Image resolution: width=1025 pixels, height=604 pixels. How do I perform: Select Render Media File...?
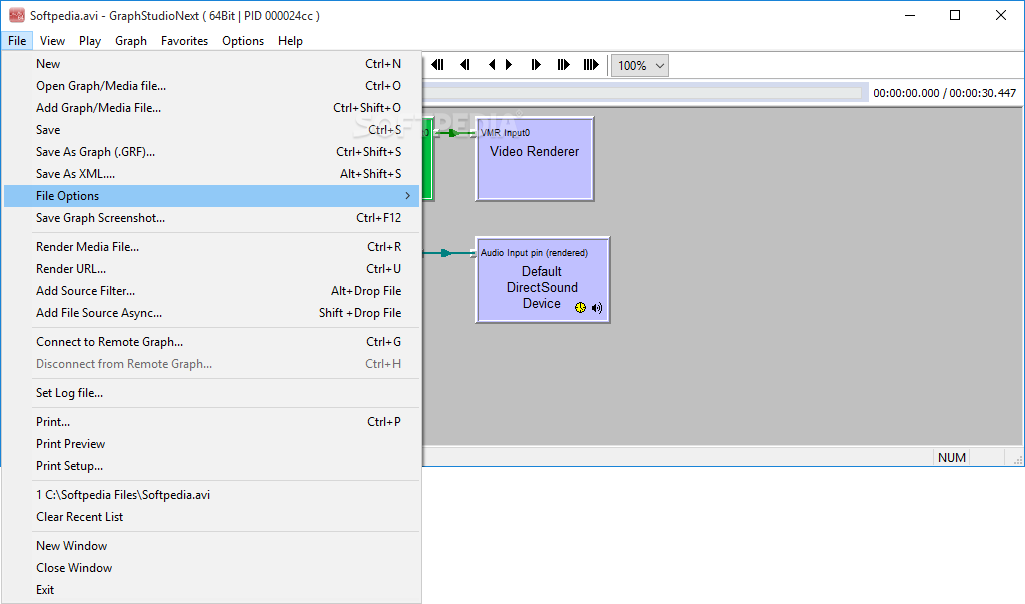coord(212,247)
